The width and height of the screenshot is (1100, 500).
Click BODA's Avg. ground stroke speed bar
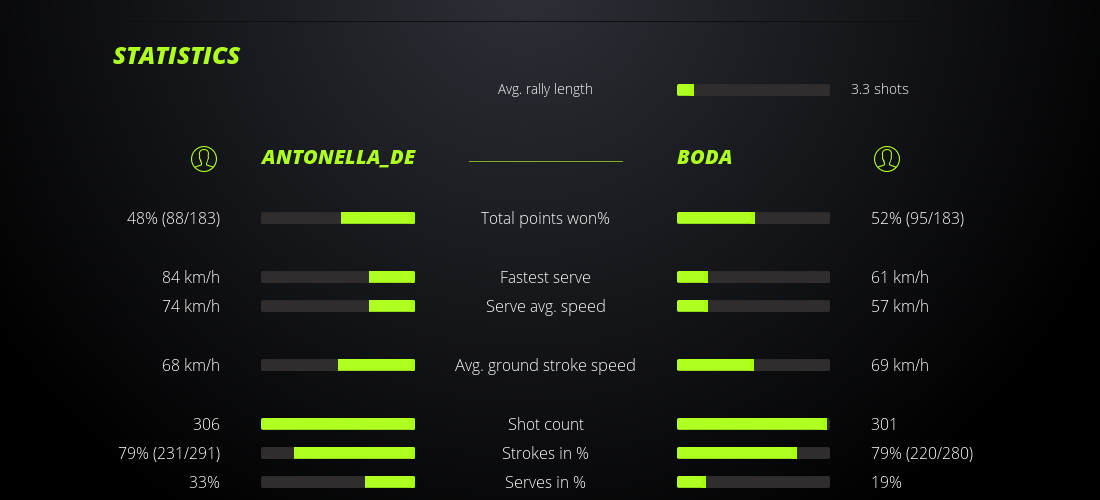click(x=753, y=365)
